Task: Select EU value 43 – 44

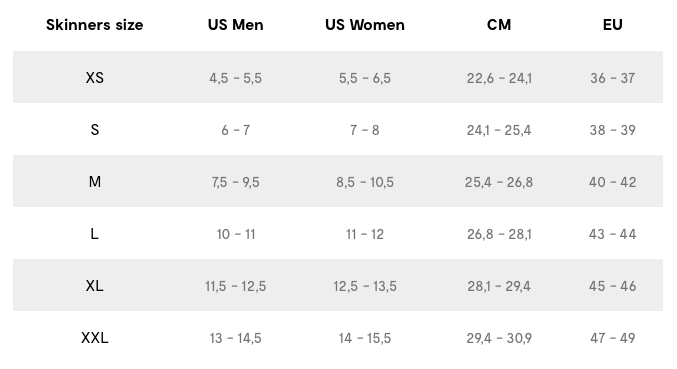Action: (x=613, y=234)
